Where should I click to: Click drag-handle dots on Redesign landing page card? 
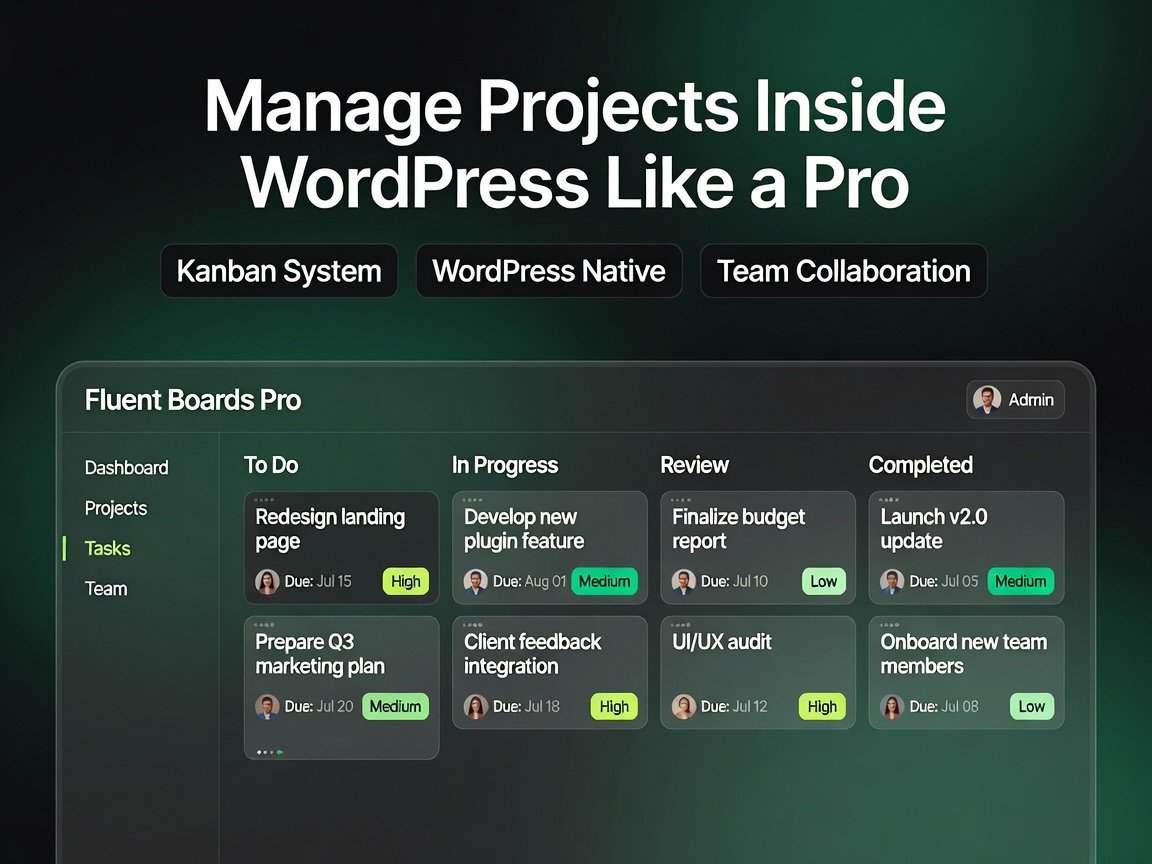(264, 500)
